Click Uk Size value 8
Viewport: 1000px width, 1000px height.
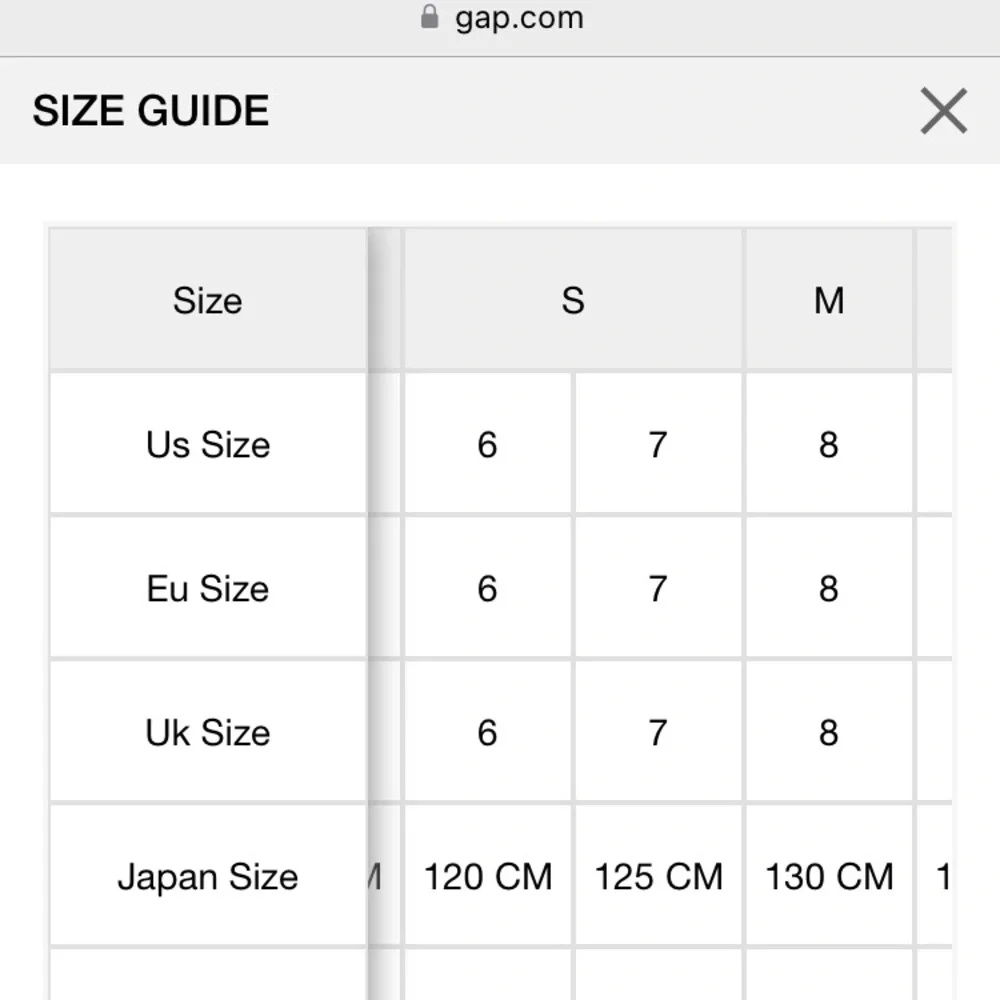[x=829, y=732]
